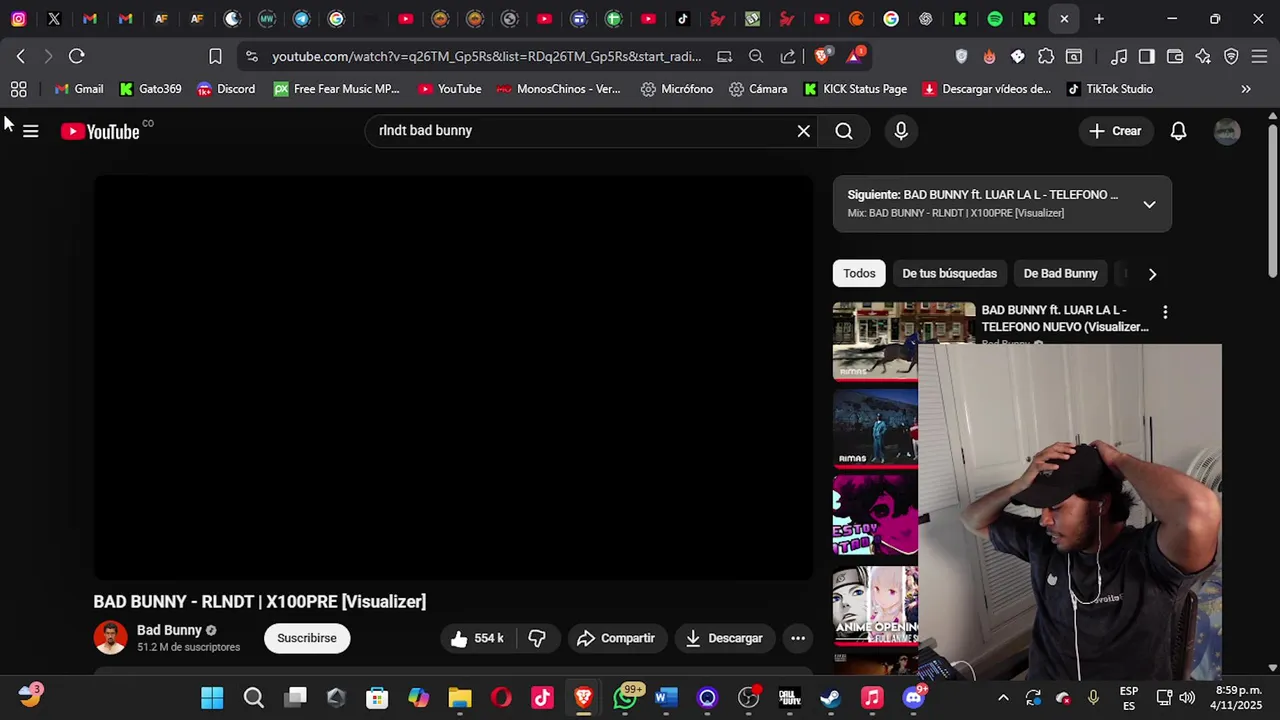Viewport: 1280px width, 720px height.
Task: Select the 'De Bad Bunny' chip
Action: pos(1060,273)
